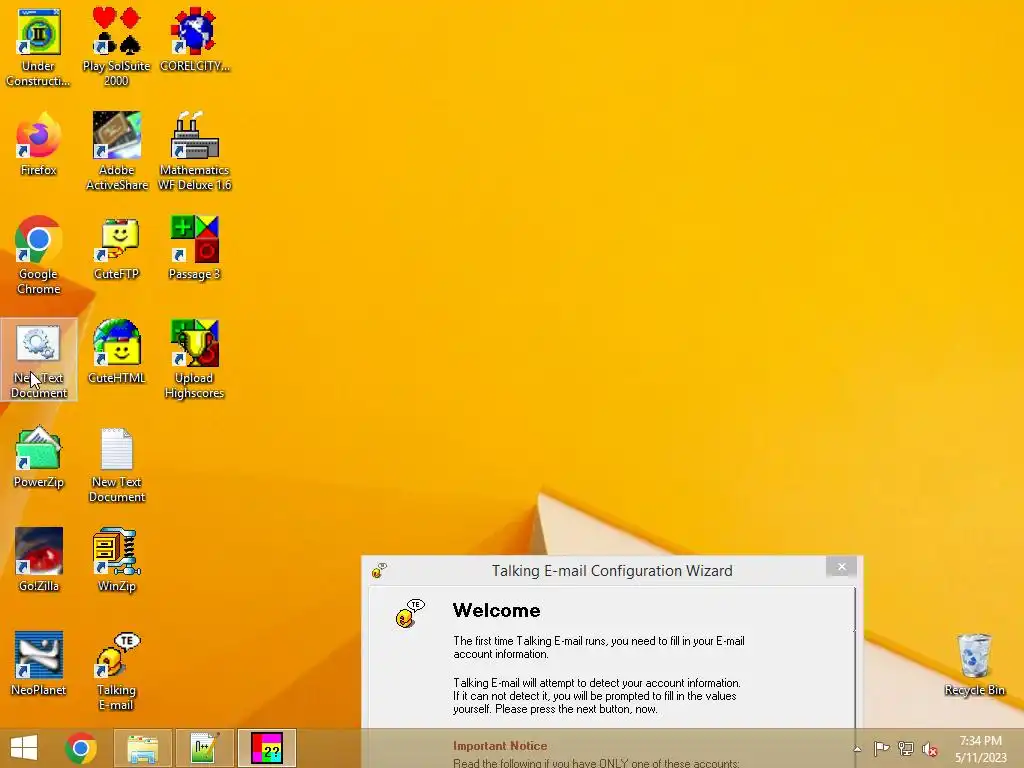
Task: Open the Windows Start button
Action: pos(24,748)
